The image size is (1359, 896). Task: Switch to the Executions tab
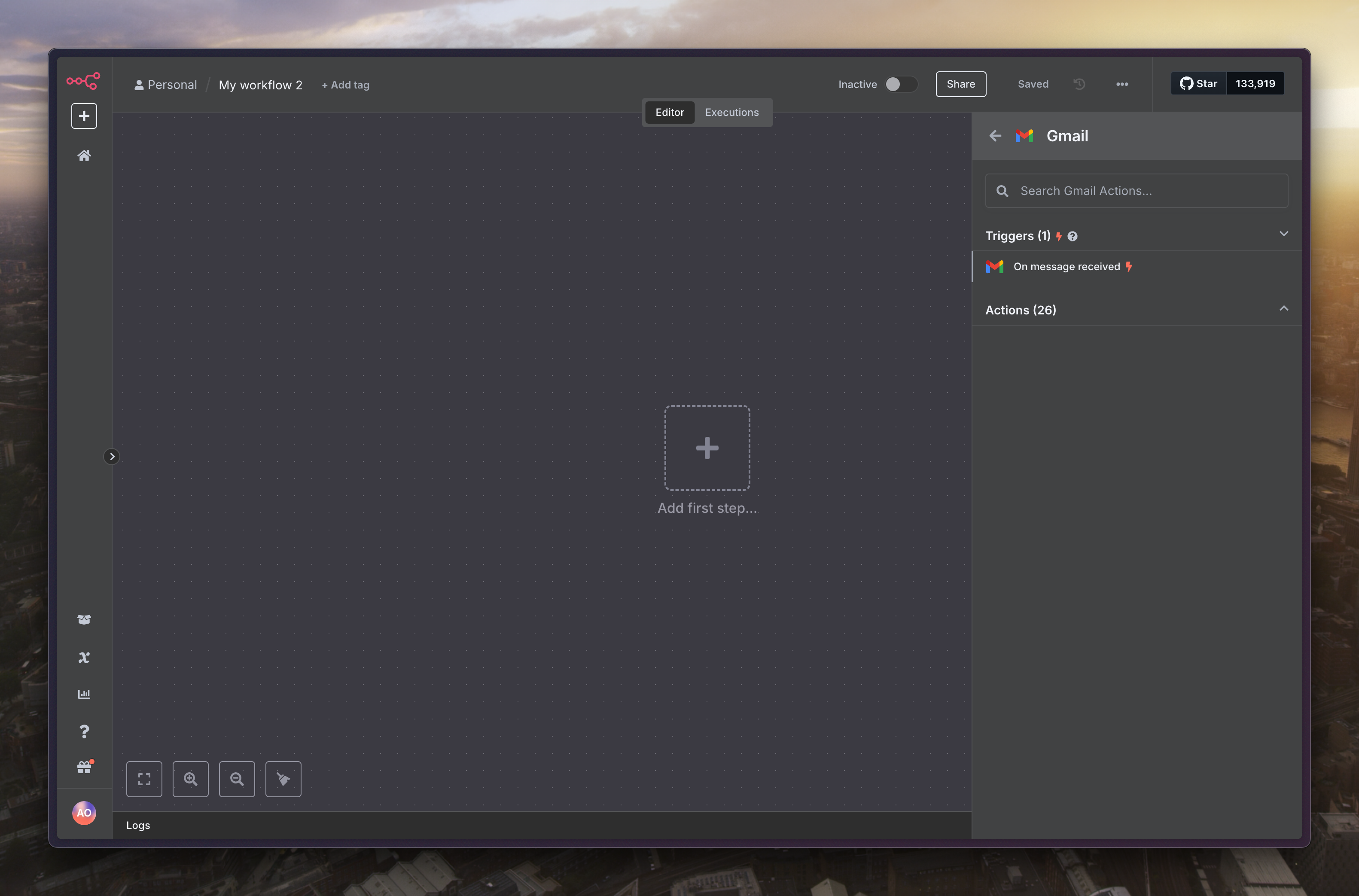(731, 113)
